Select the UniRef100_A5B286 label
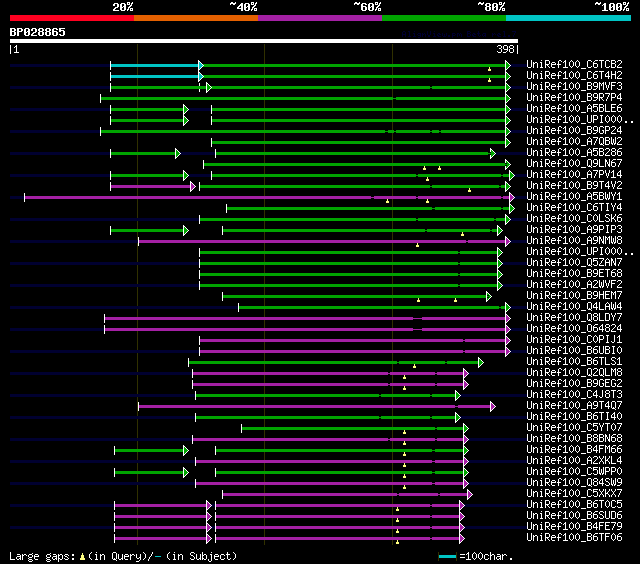This screenshot has height=564, width=640. point(574,153)
